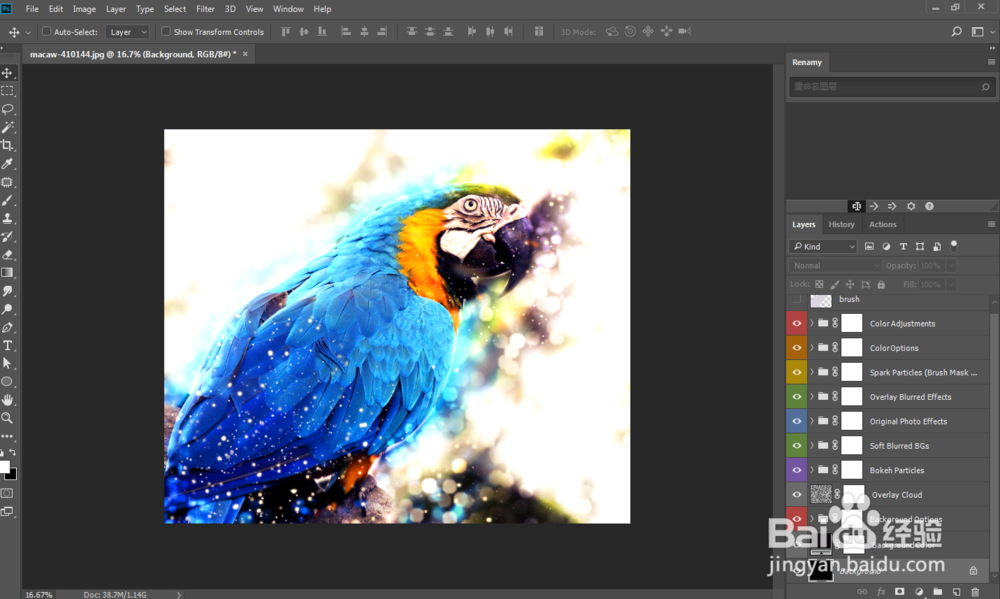Select the Crop tool

[8, 145]
